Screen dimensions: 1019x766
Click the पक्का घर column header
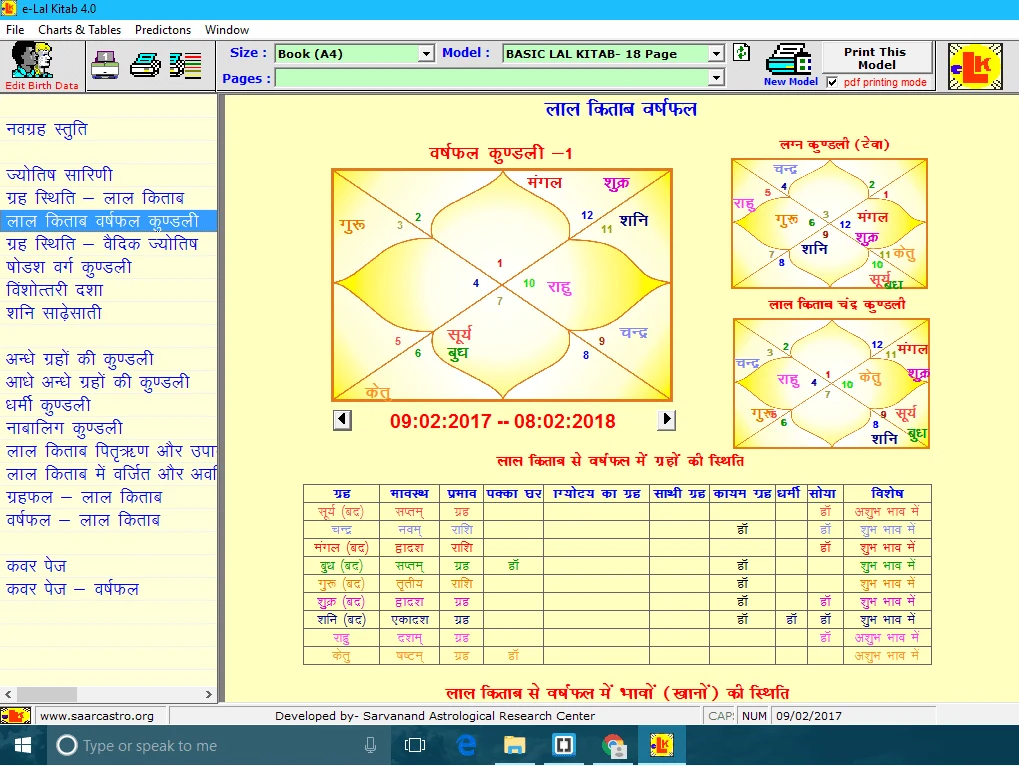[x=514, y=493]
